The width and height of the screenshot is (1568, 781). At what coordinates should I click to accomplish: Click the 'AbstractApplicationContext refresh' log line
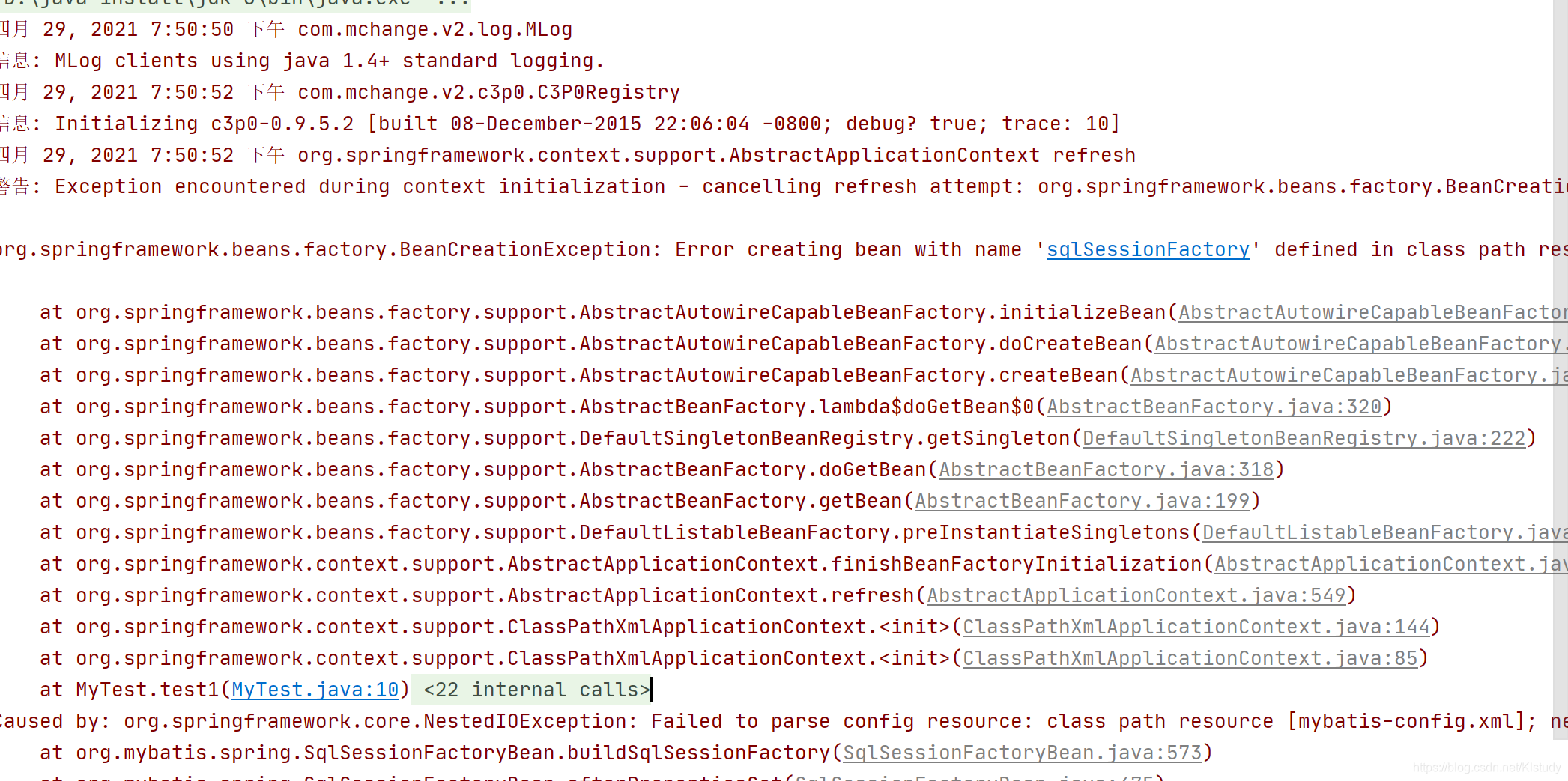click(x=568, y=155)
